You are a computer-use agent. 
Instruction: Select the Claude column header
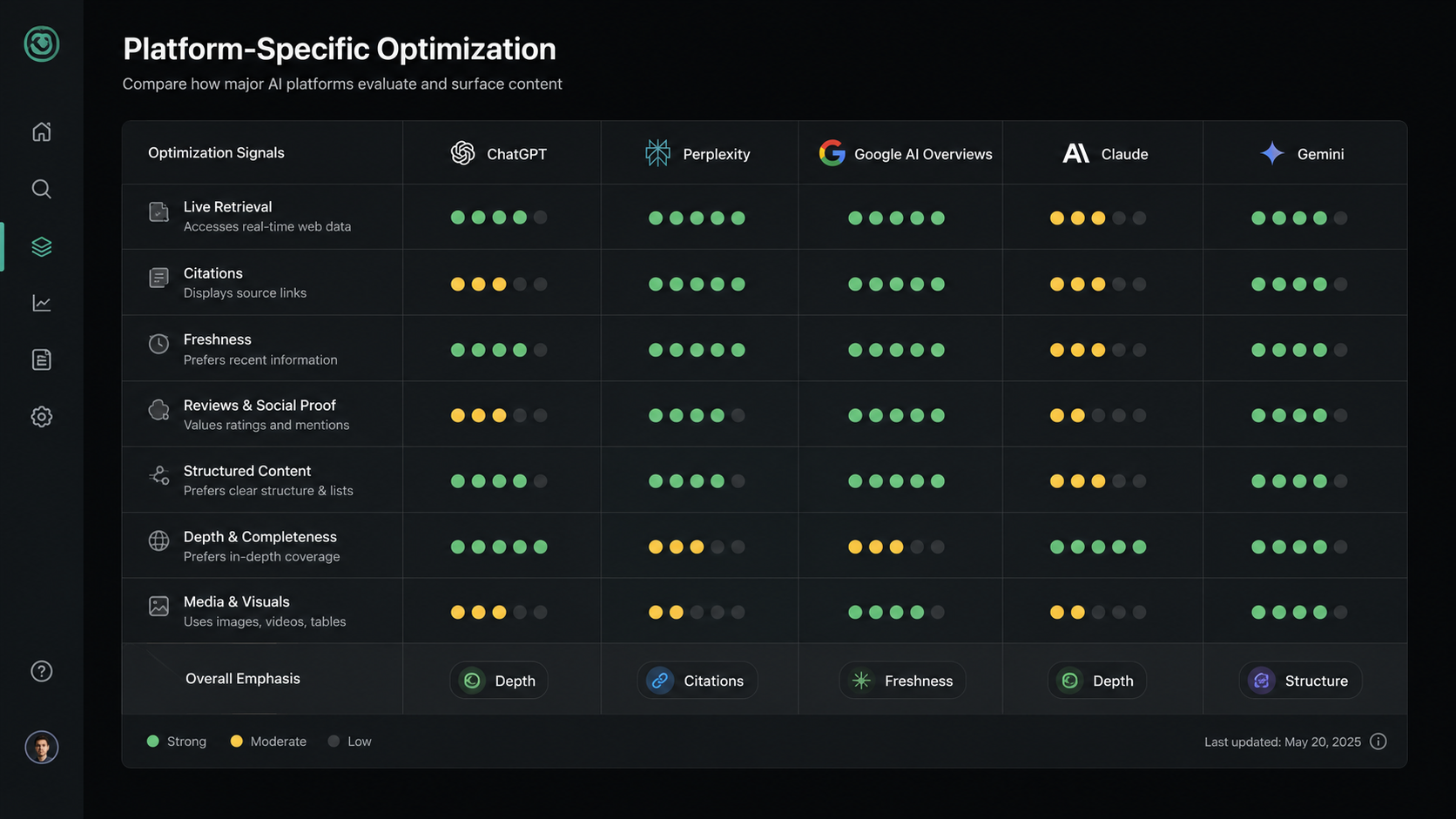click(1103, 153)
